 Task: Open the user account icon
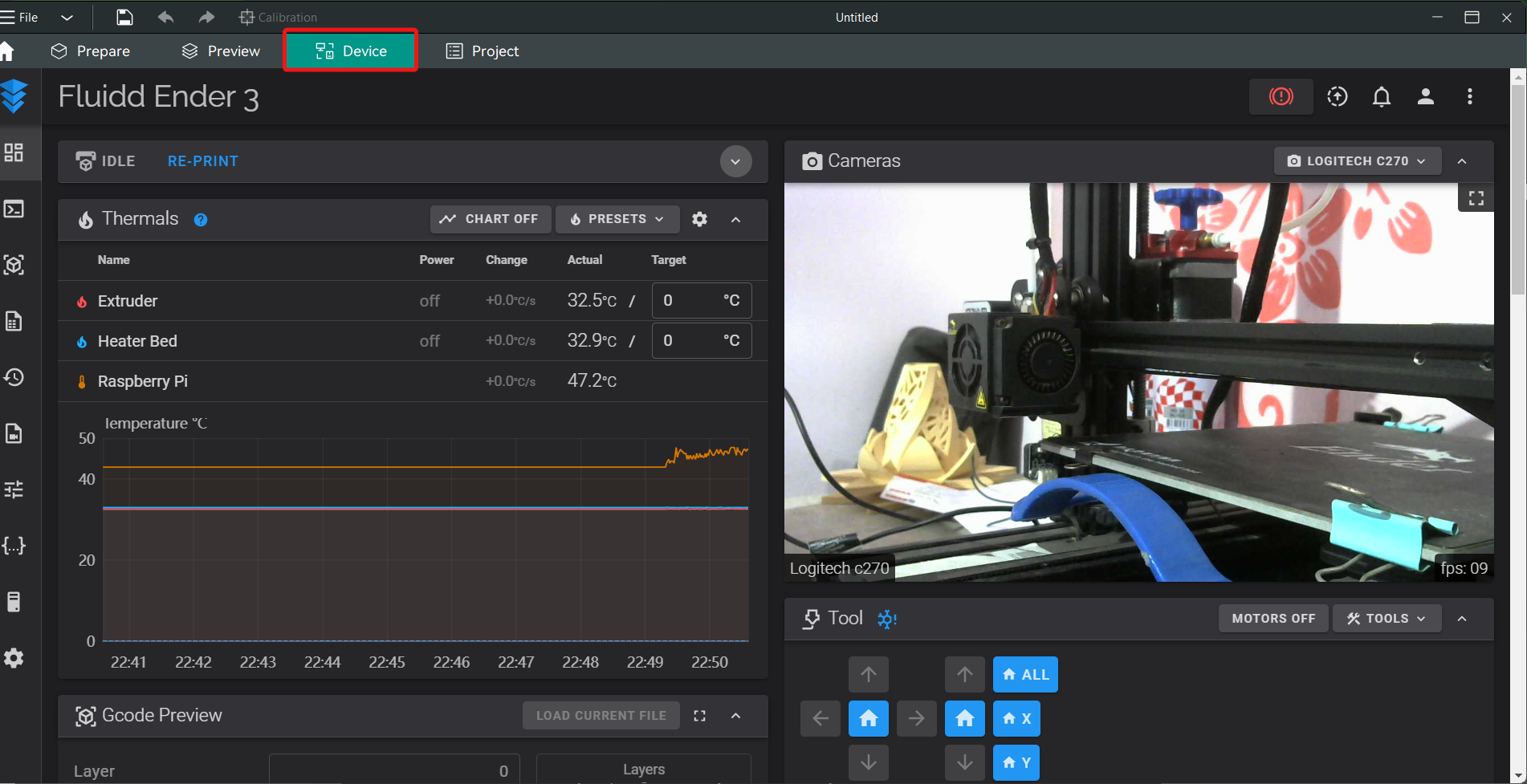tap(1425, 97)
